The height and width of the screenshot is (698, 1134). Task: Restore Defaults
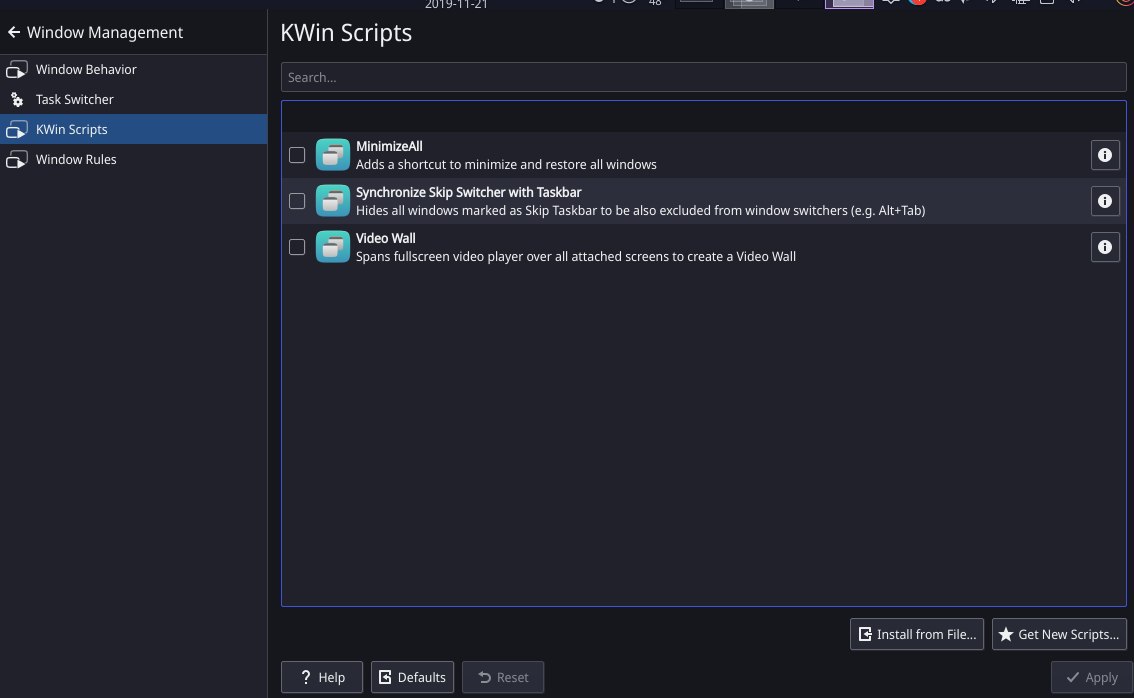412,677
